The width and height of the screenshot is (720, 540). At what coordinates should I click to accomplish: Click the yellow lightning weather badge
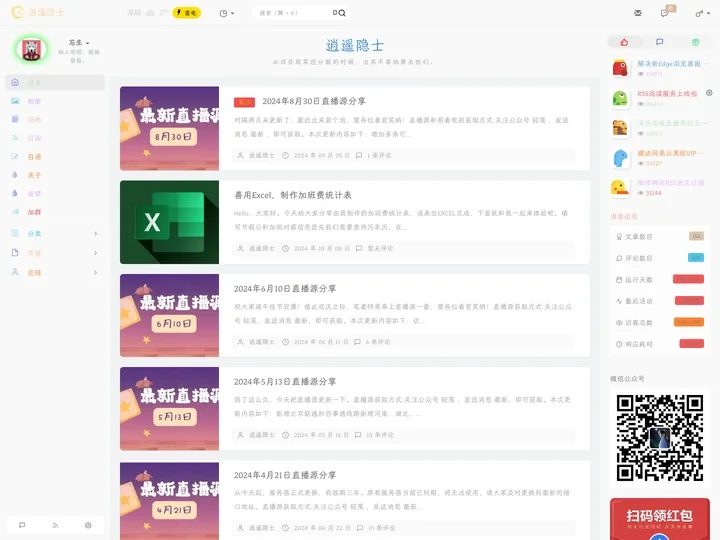point(186,13)
